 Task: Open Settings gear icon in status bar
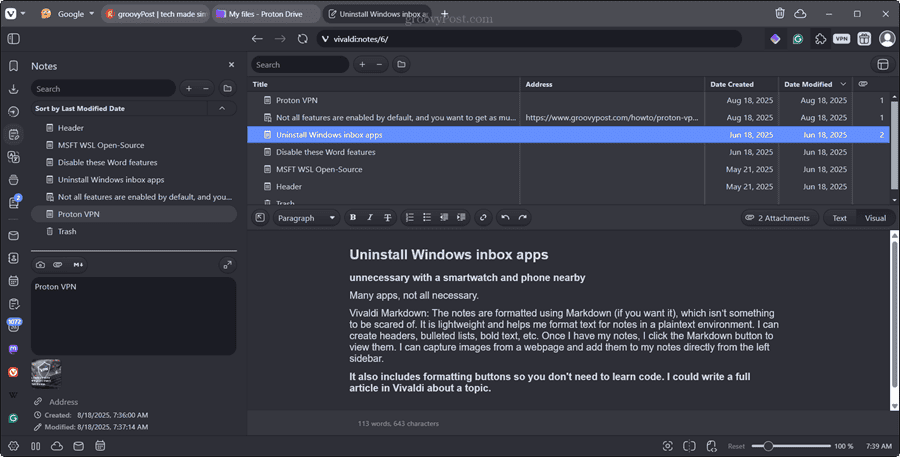pos(14,446)
